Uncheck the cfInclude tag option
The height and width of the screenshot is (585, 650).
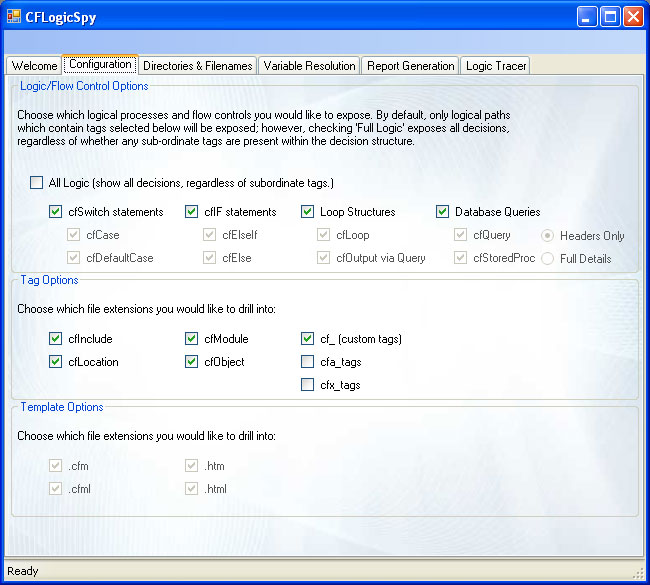coord(56,338)
